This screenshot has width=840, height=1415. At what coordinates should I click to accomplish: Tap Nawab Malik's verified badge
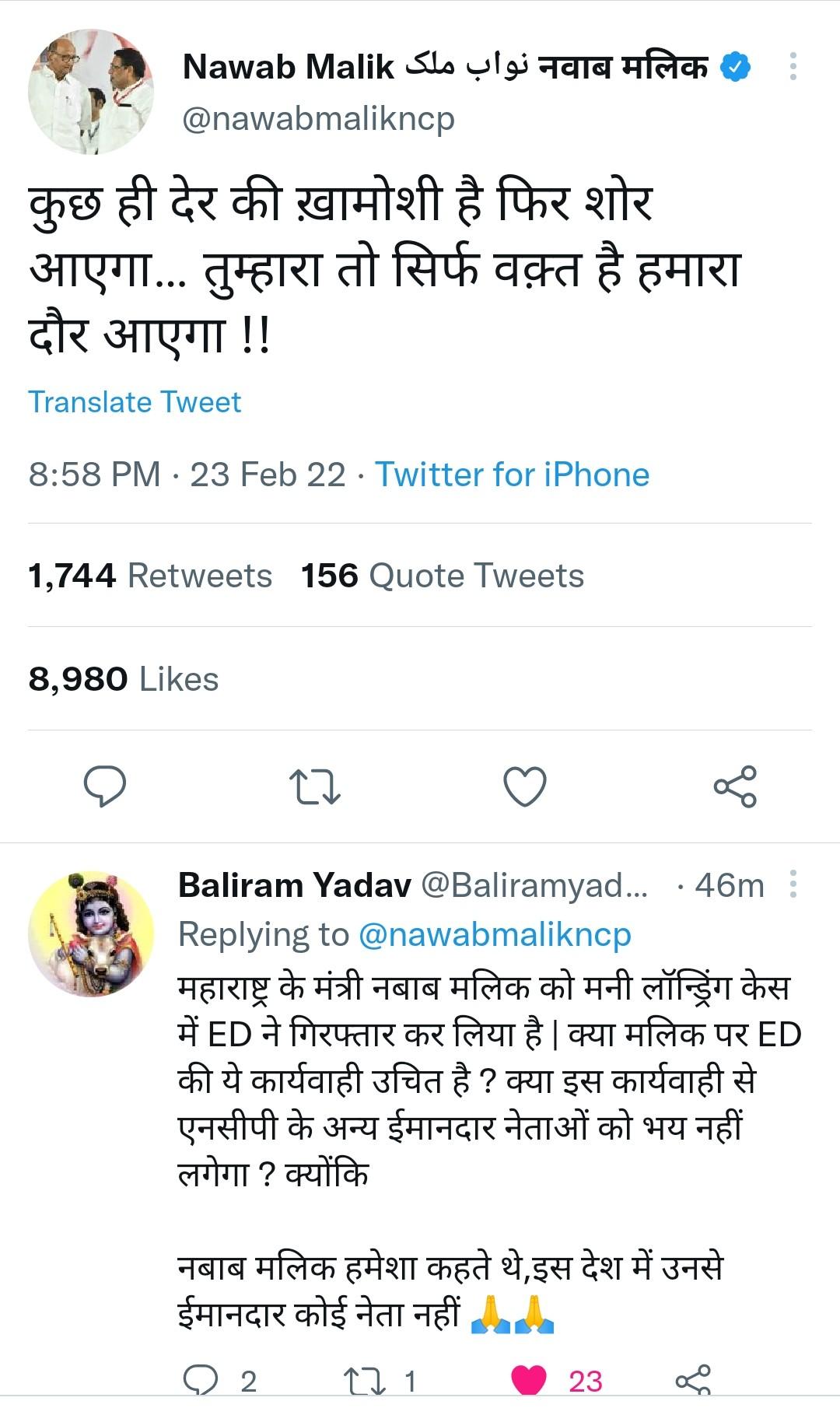tap(735, 68)
